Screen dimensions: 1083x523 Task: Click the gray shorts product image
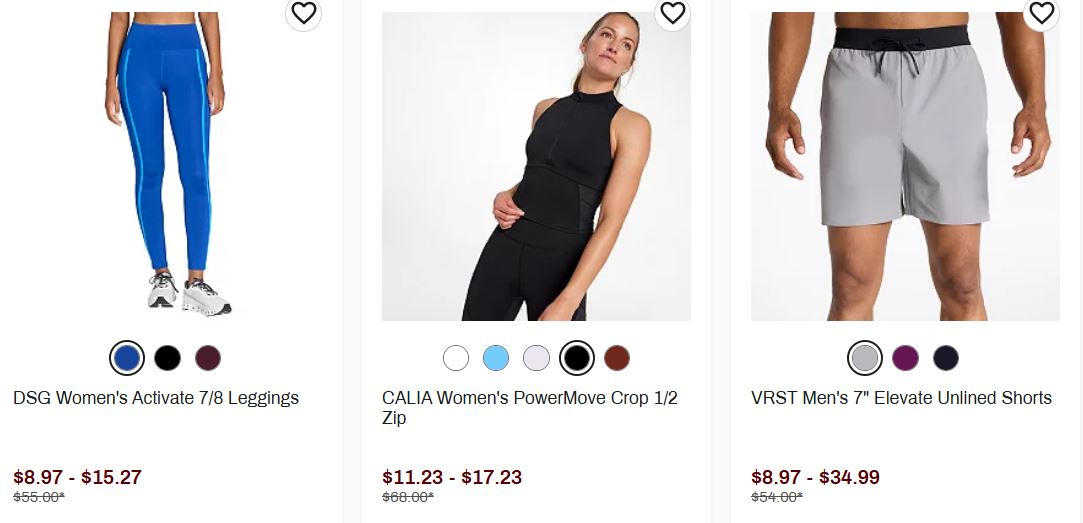coord(905,166)
